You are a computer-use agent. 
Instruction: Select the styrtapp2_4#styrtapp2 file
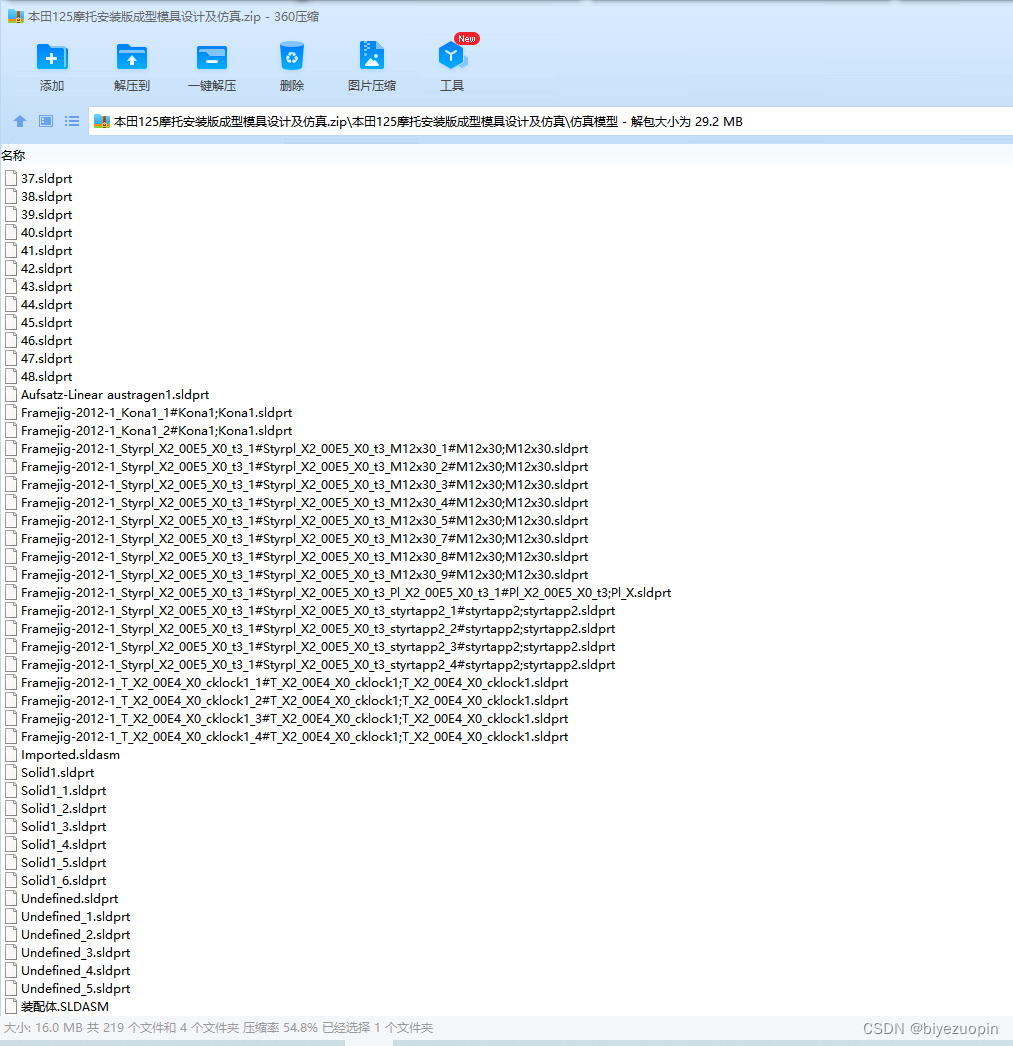[317, 665]
